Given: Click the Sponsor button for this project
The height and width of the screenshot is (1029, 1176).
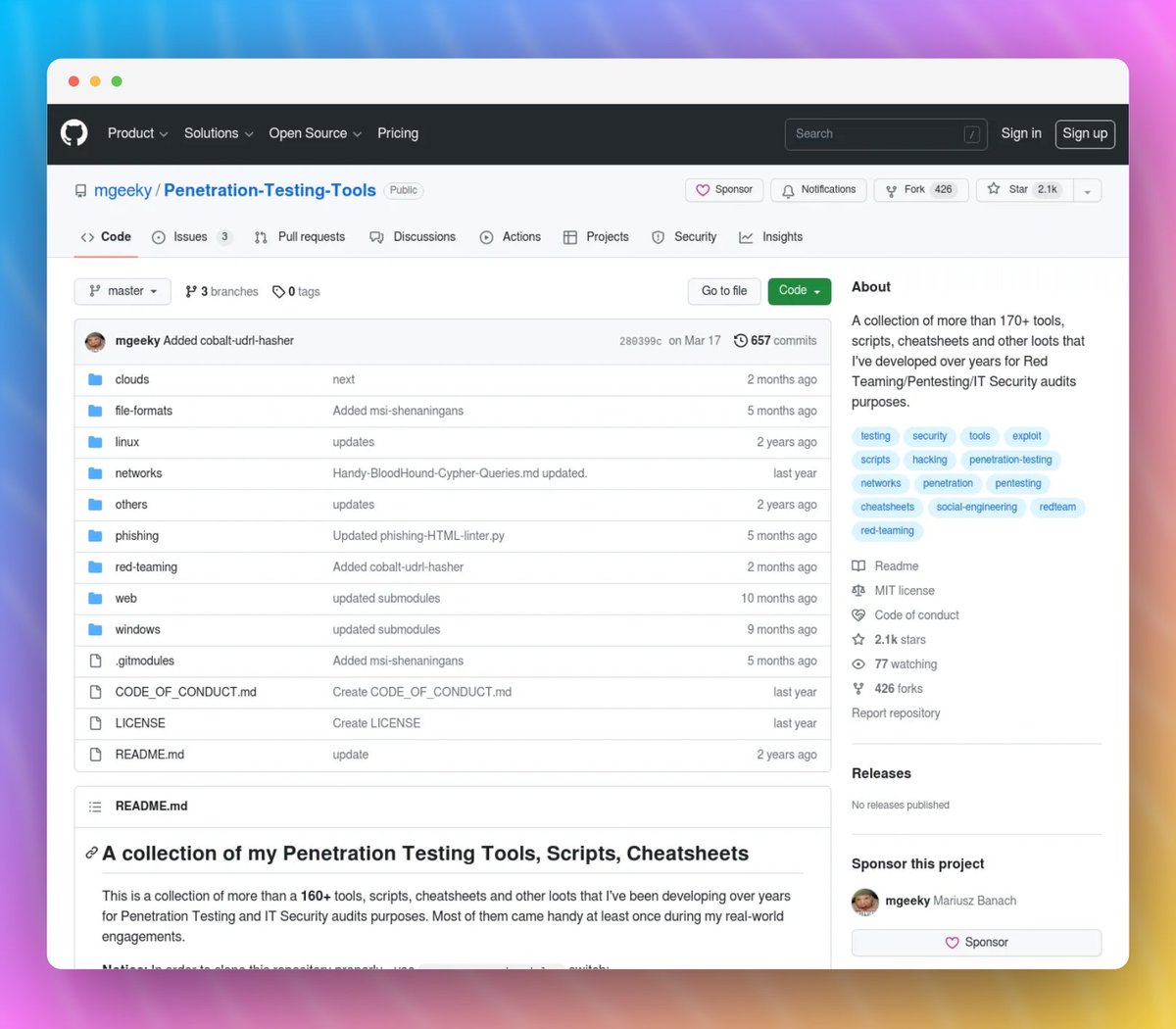Looking at the screenshot, I should pos(976,942).
